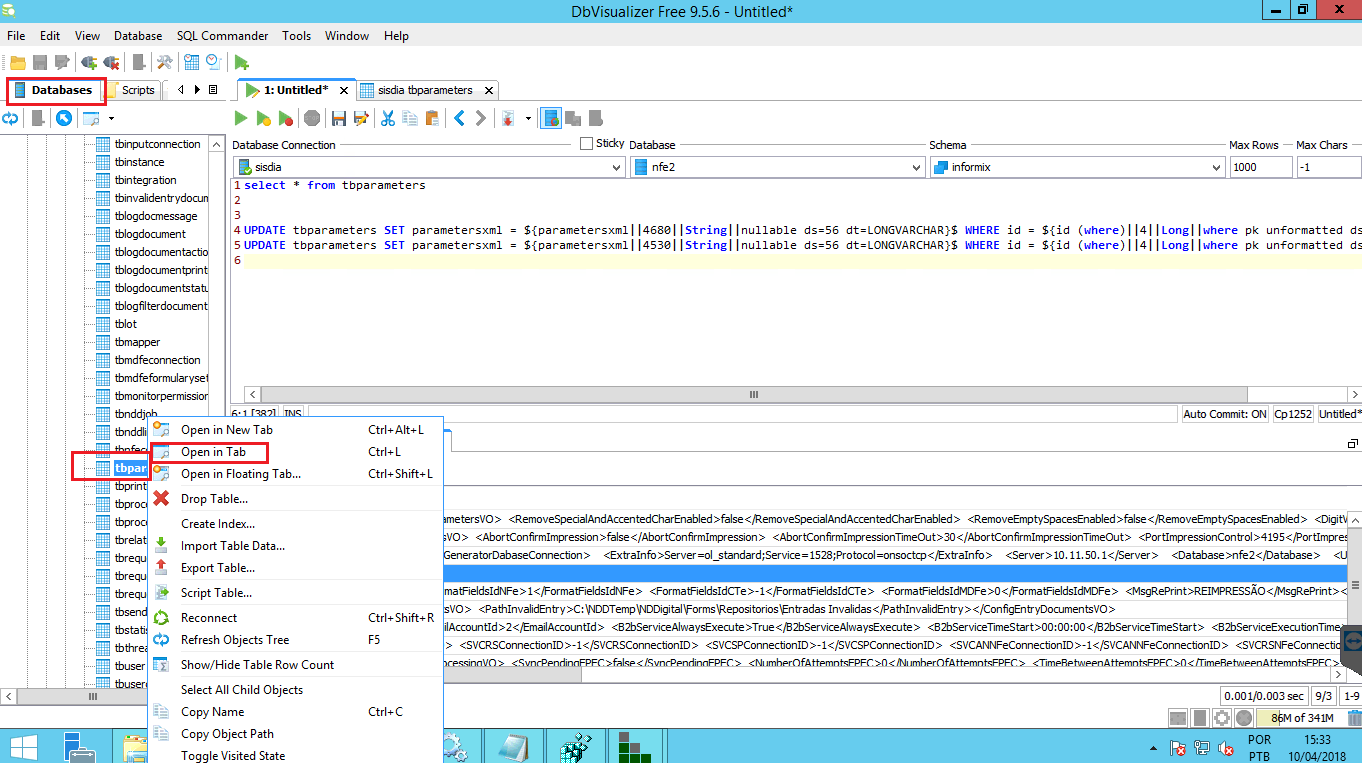Select tblogdocument in the objects tree
The width and height of the screenshot is (1362, 763).
click(x=150, y=234)
